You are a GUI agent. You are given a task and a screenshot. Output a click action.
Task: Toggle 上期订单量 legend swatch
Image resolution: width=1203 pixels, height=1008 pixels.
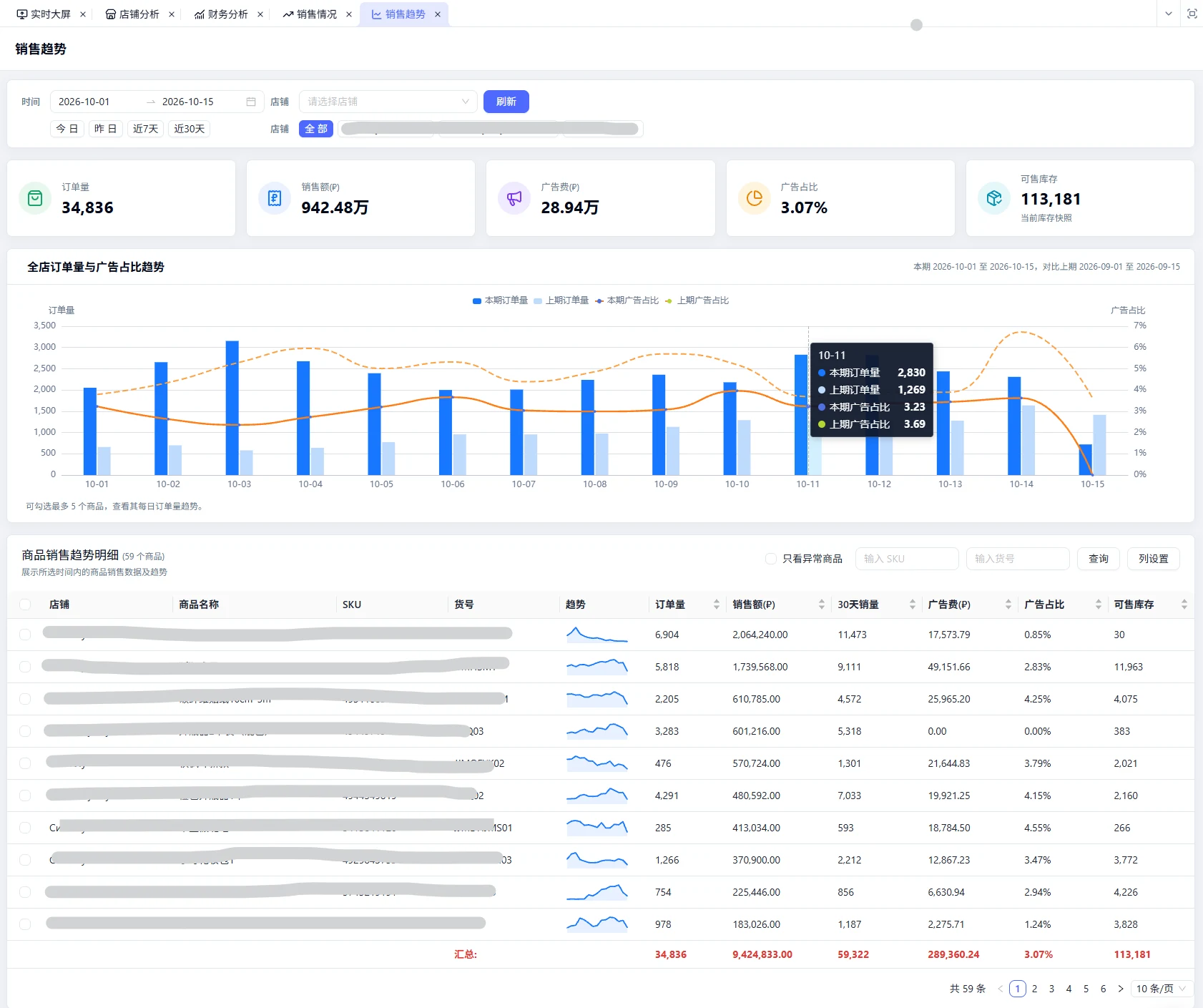point(538,300)
